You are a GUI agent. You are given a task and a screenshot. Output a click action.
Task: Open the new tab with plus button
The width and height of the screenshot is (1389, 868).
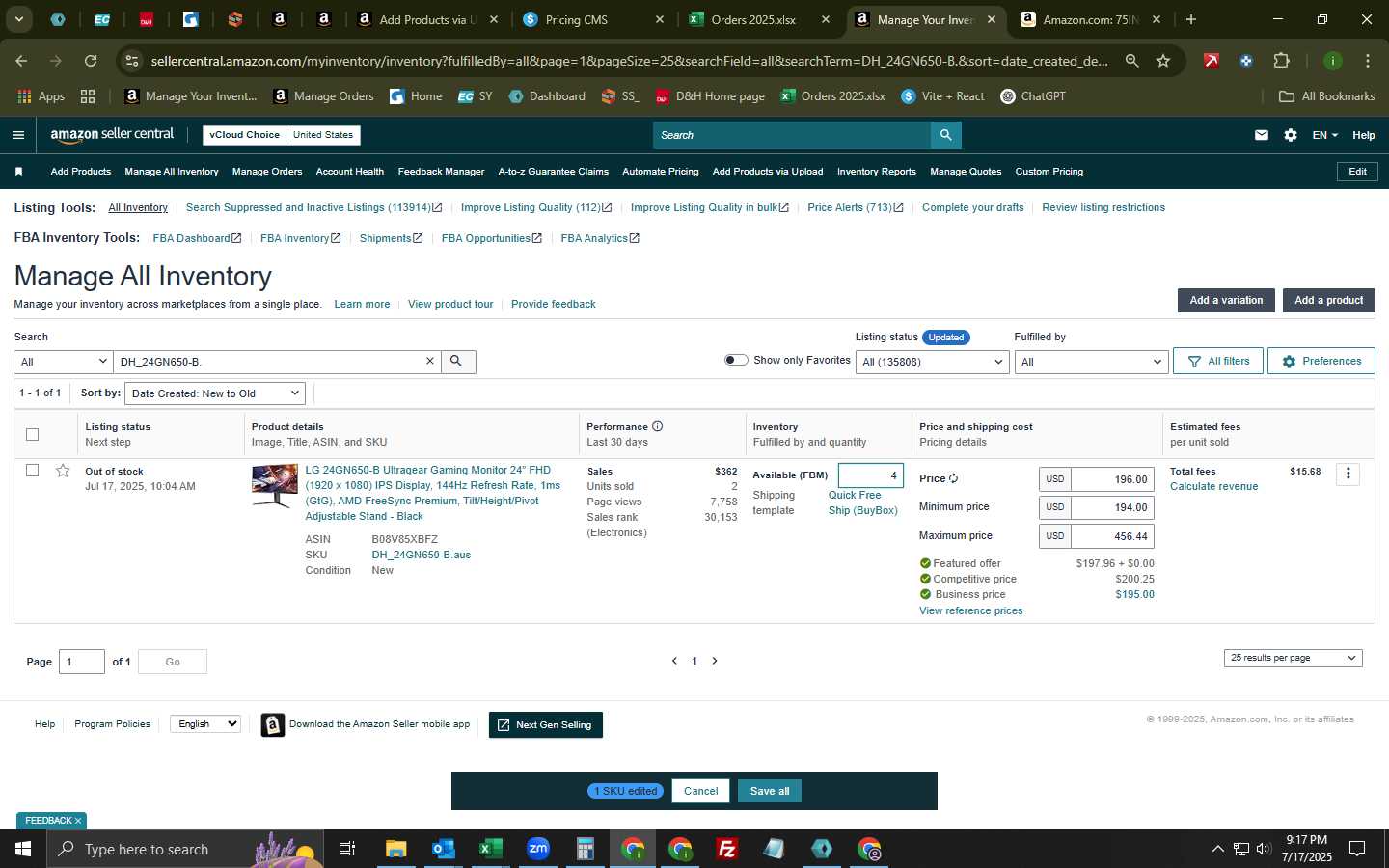1191,19
